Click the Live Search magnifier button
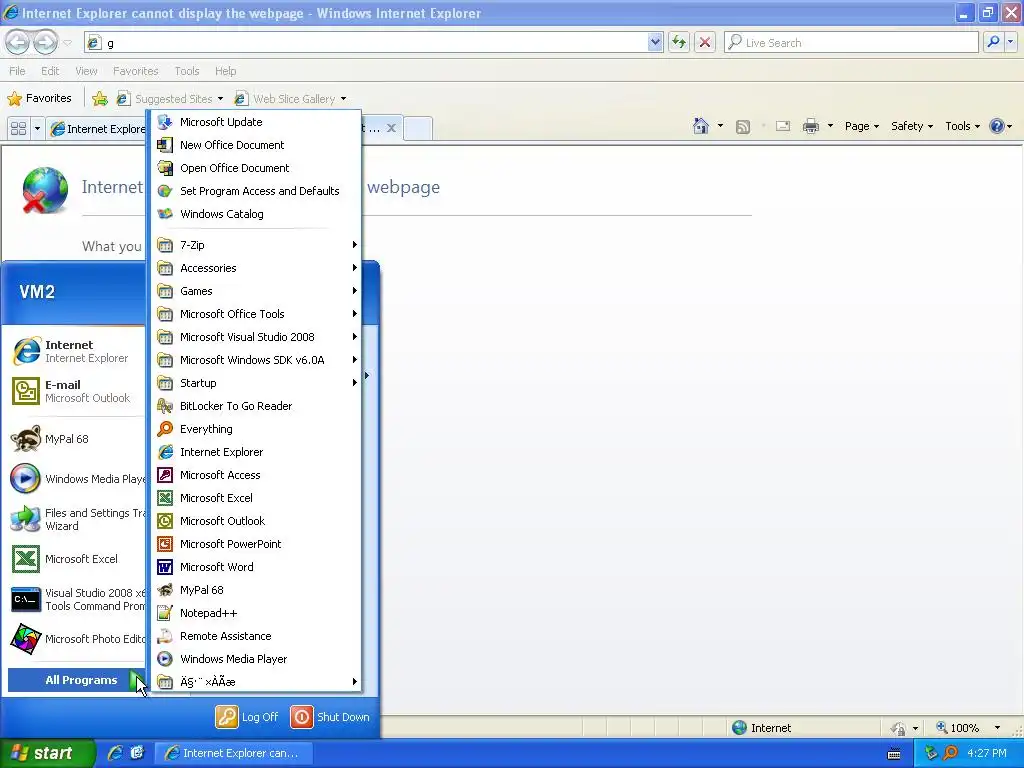1024x768 pixels. point(994,42)
